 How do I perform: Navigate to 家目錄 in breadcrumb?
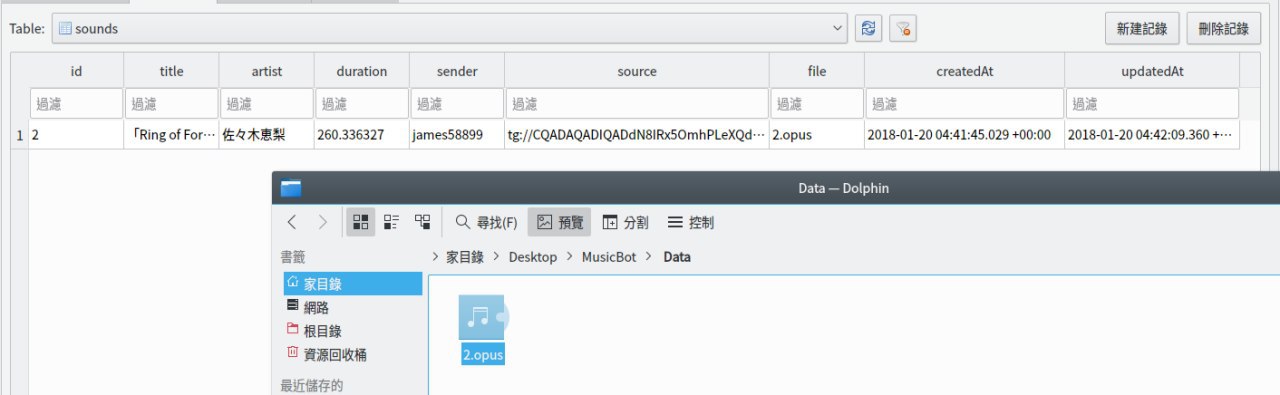point(464,257)
